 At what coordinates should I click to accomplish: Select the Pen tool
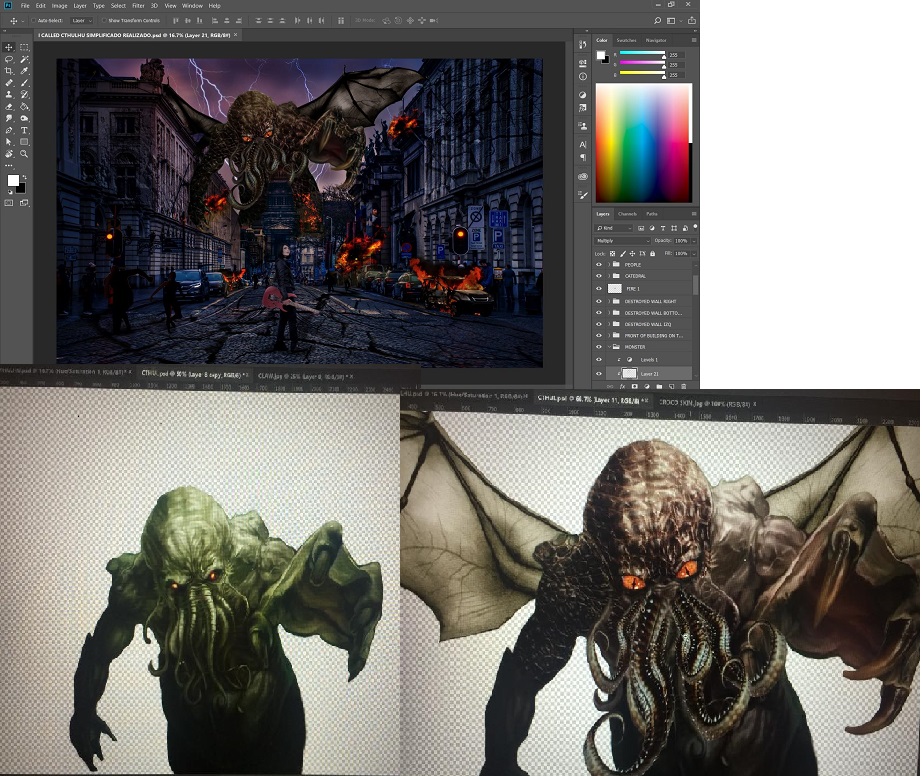click(9, 131)
